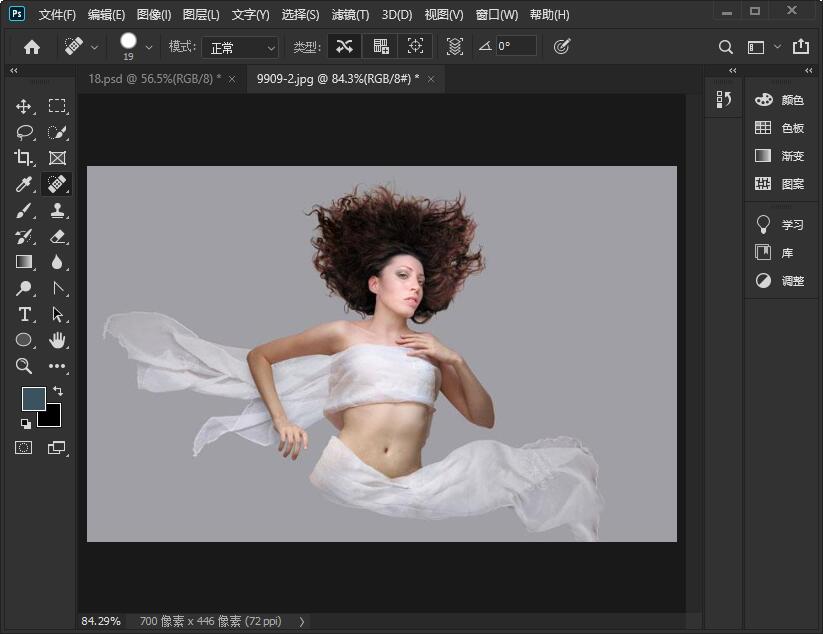Switch to the 18.psd document tab
823x634 pixels.
pos(153,78)
